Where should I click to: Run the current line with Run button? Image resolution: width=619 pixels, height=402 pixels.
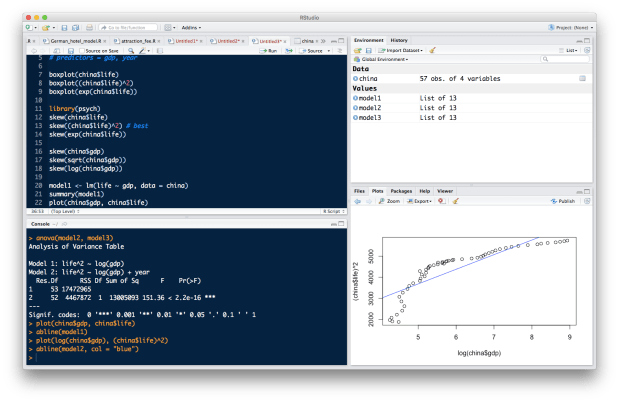[x=268, y=51]
